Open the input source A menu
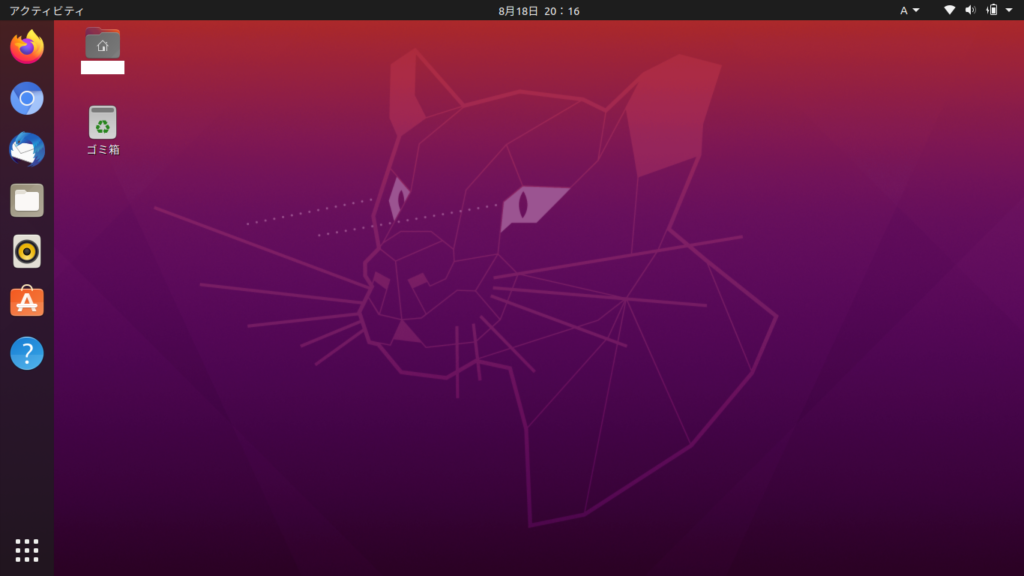This screenshot has height=576, width=1024. click(909, 10)
